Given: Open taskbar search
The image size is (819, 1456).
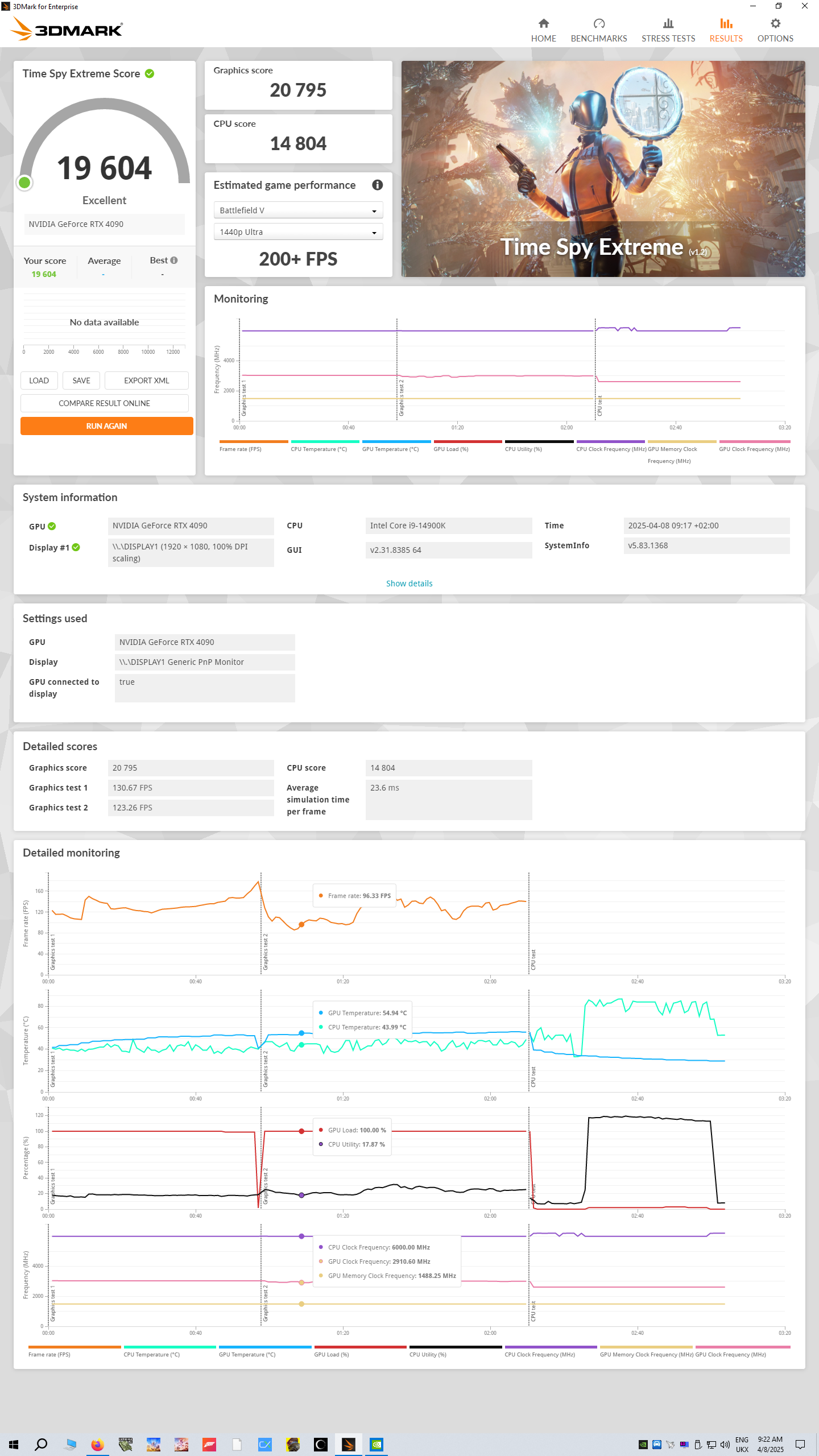Looking at the screenshot, I should pos(41,1444).
